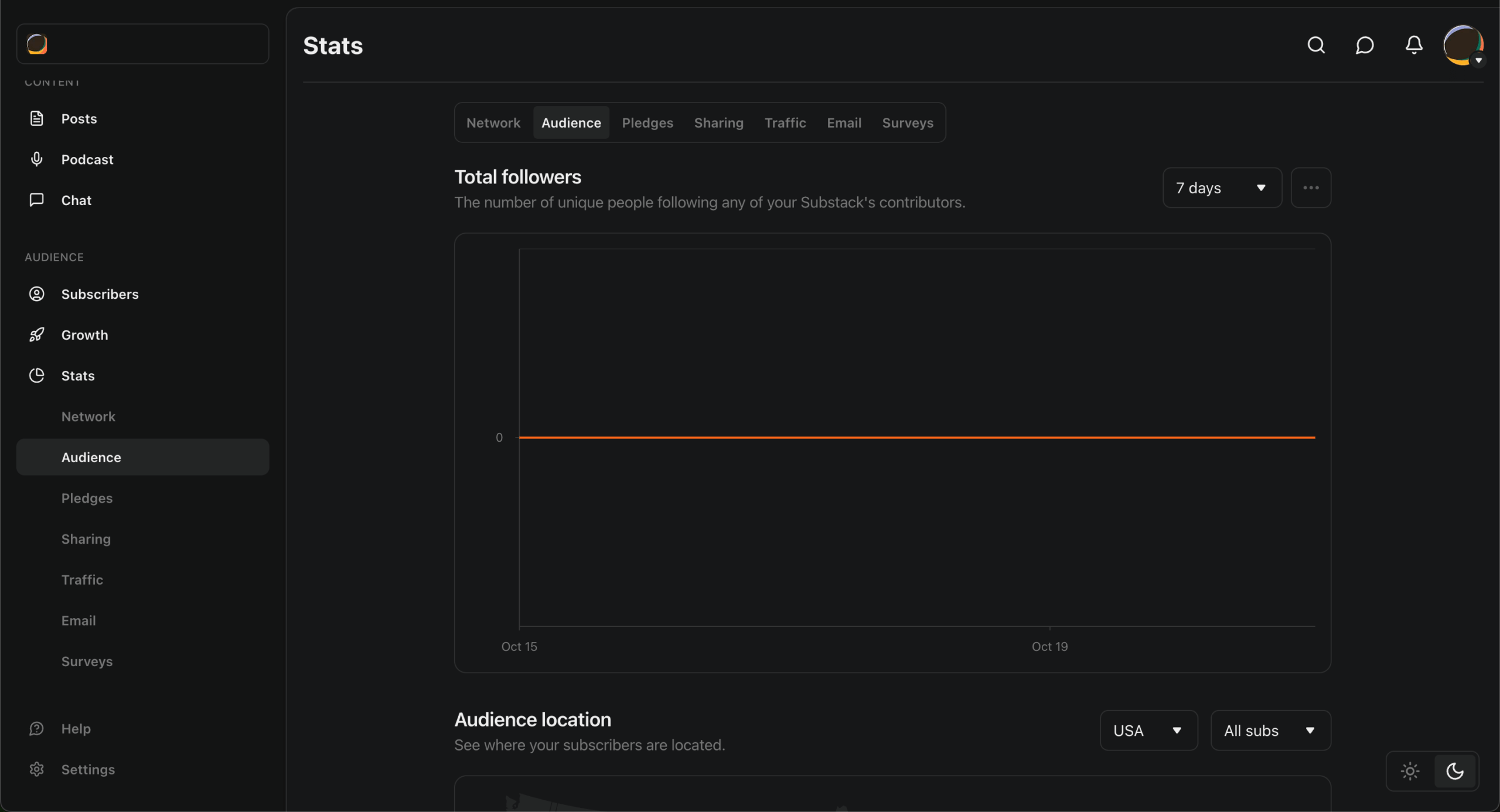Open the All subs filter dropdown
The height and width of the screenshot is (812, 1500).
pos(1270,730)
